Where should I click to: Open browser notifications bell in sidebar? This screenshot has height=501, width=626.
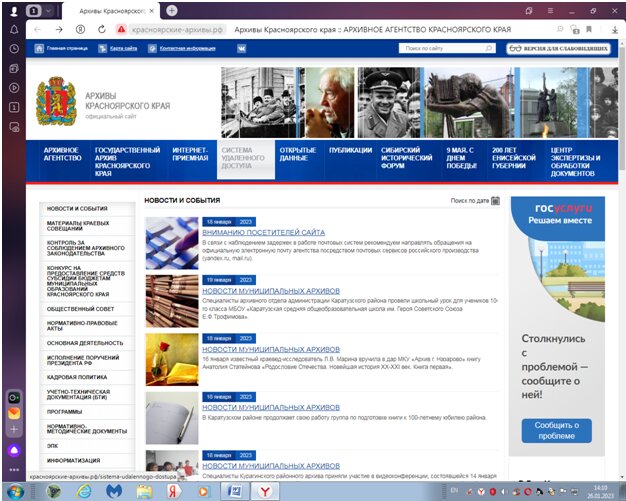click(14, 30)
